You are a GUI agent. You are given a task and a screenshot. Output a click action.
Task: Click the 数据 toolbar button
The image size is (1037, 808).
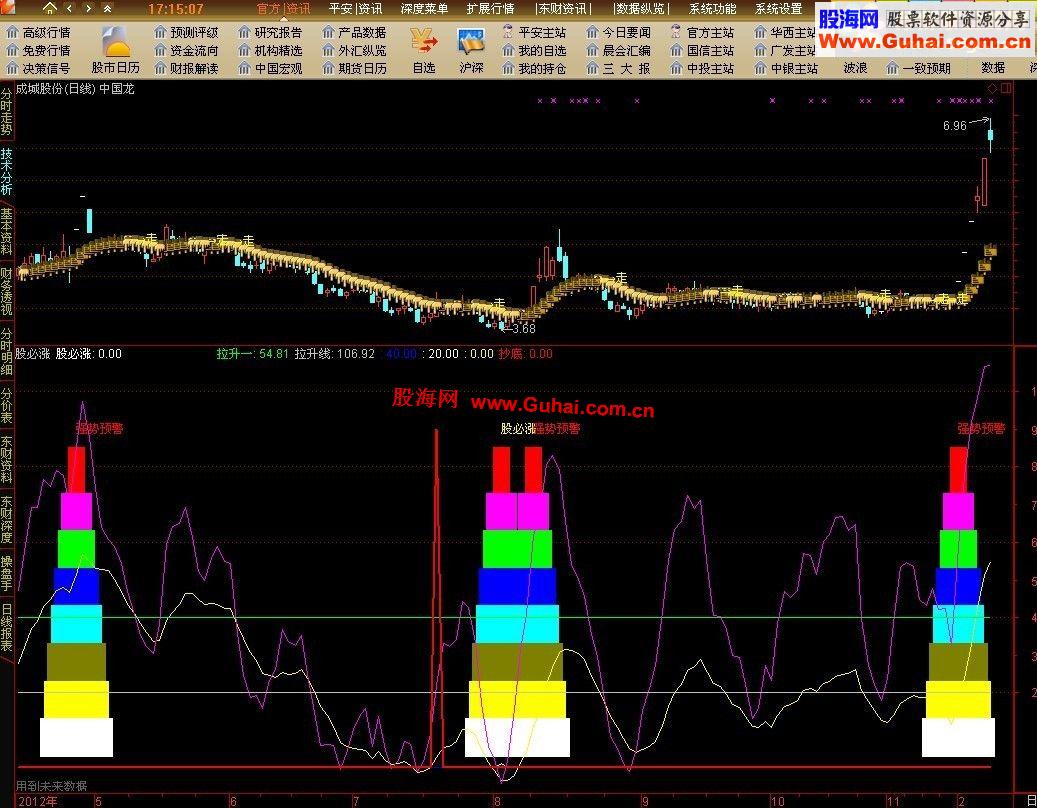(993, 68)
